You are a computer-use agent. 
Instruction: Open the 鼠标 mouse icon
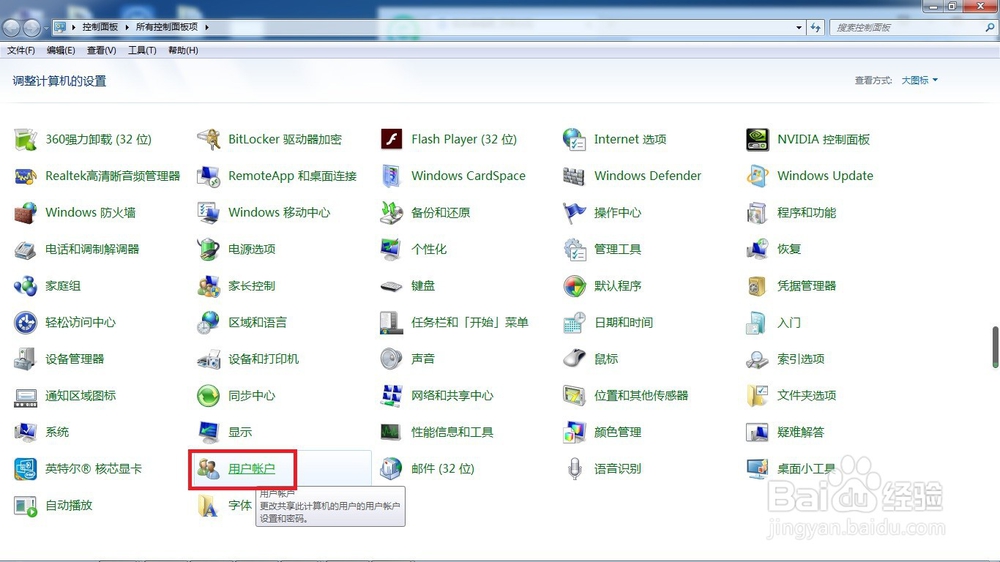click(x=574, y=359)
